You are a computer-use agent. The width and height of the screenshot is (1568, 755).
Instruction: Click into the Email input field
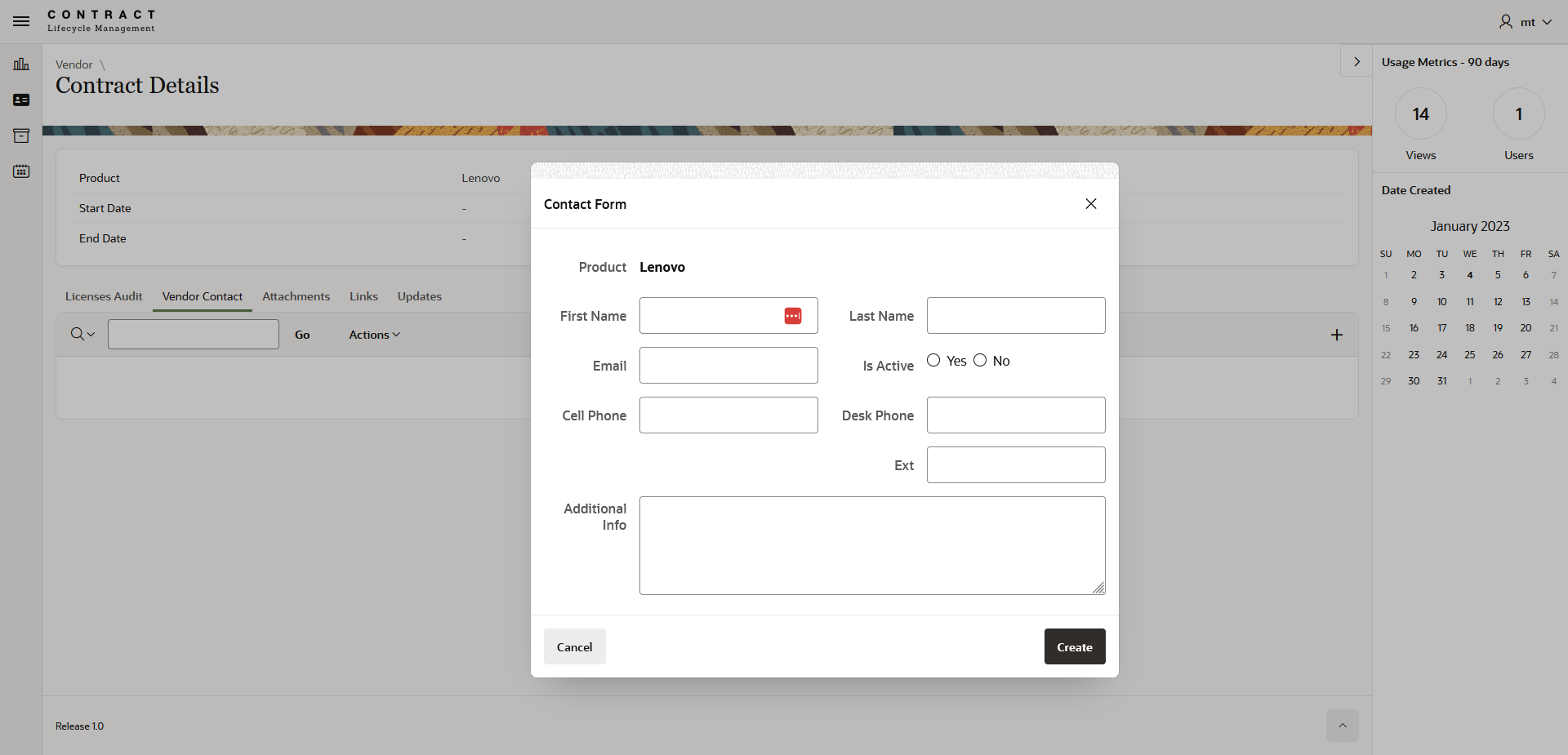click(728, 366)
